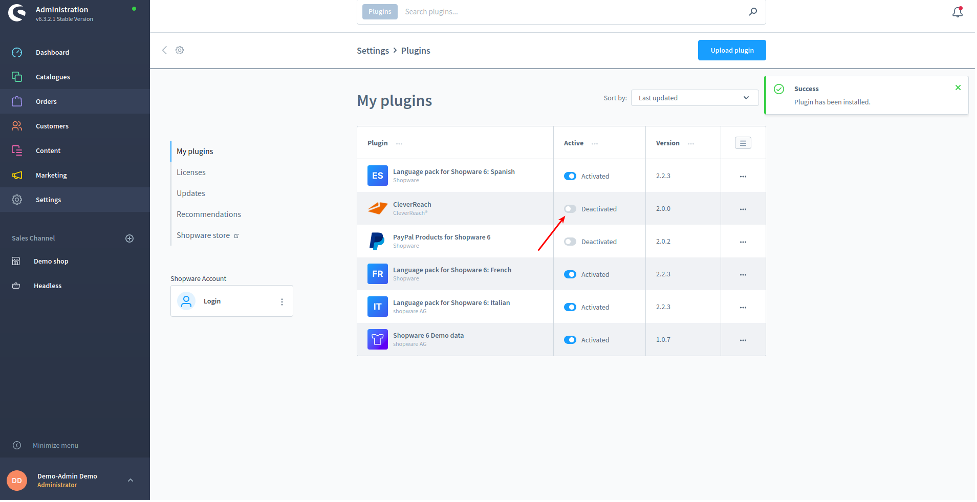Click the back arrow near Settings breadcrumb
This screenshot has height=502, width=977.
tap(165, 50)
